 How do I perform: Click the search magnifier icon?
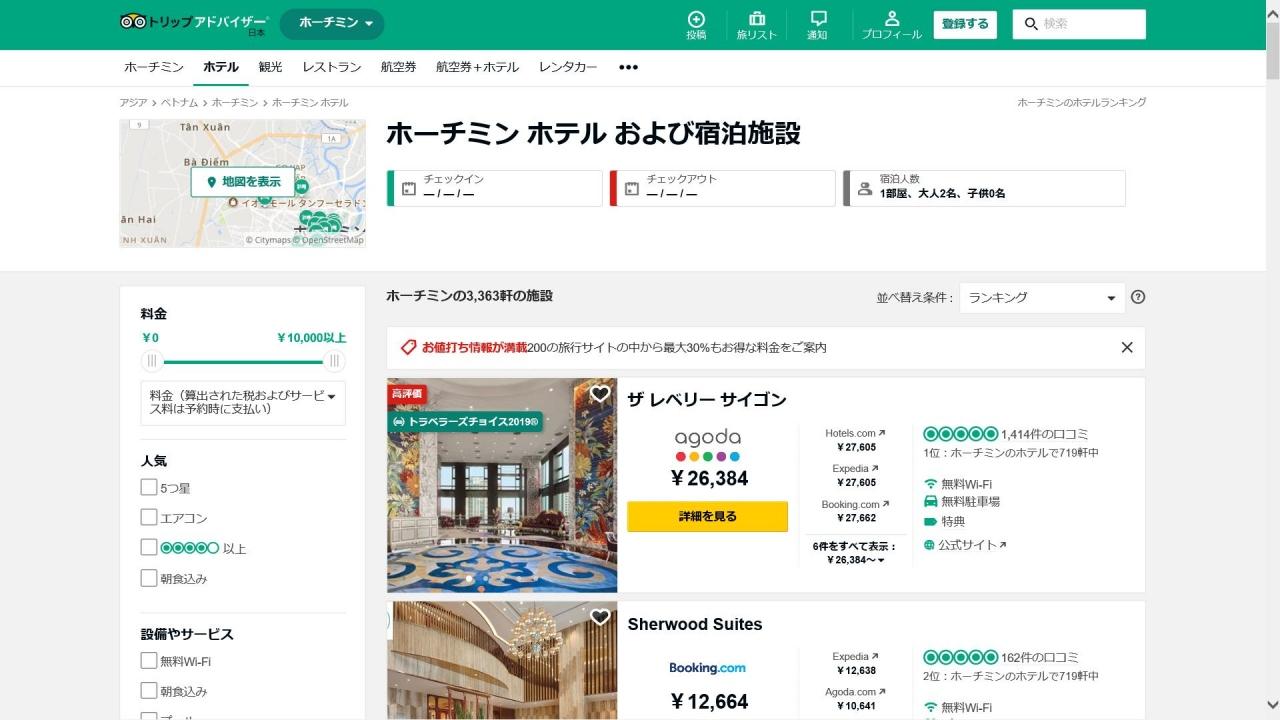1031,24
